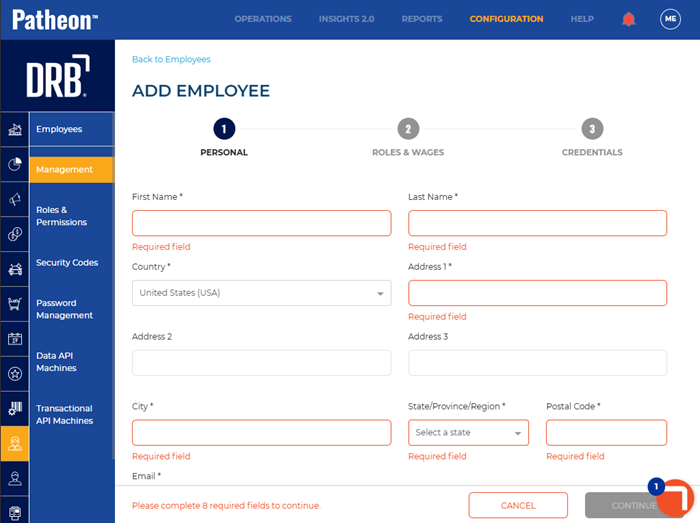700x523 pixels.
Task: Select the shopping cart sidebar icon
Action: tap(15, 304)
